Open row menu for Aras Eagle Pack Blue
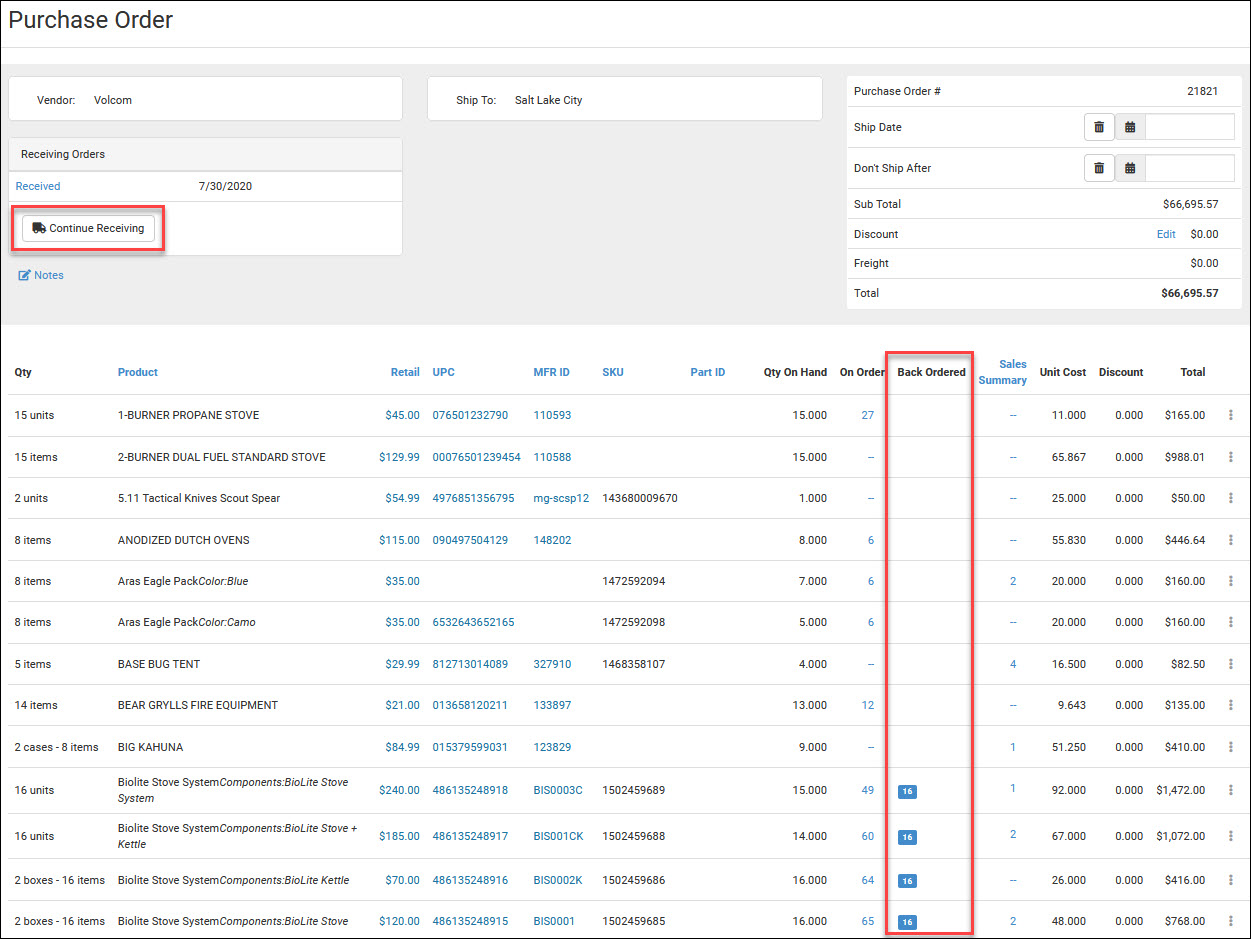The image size is (1251, 939). click(x=1231, y=581)
